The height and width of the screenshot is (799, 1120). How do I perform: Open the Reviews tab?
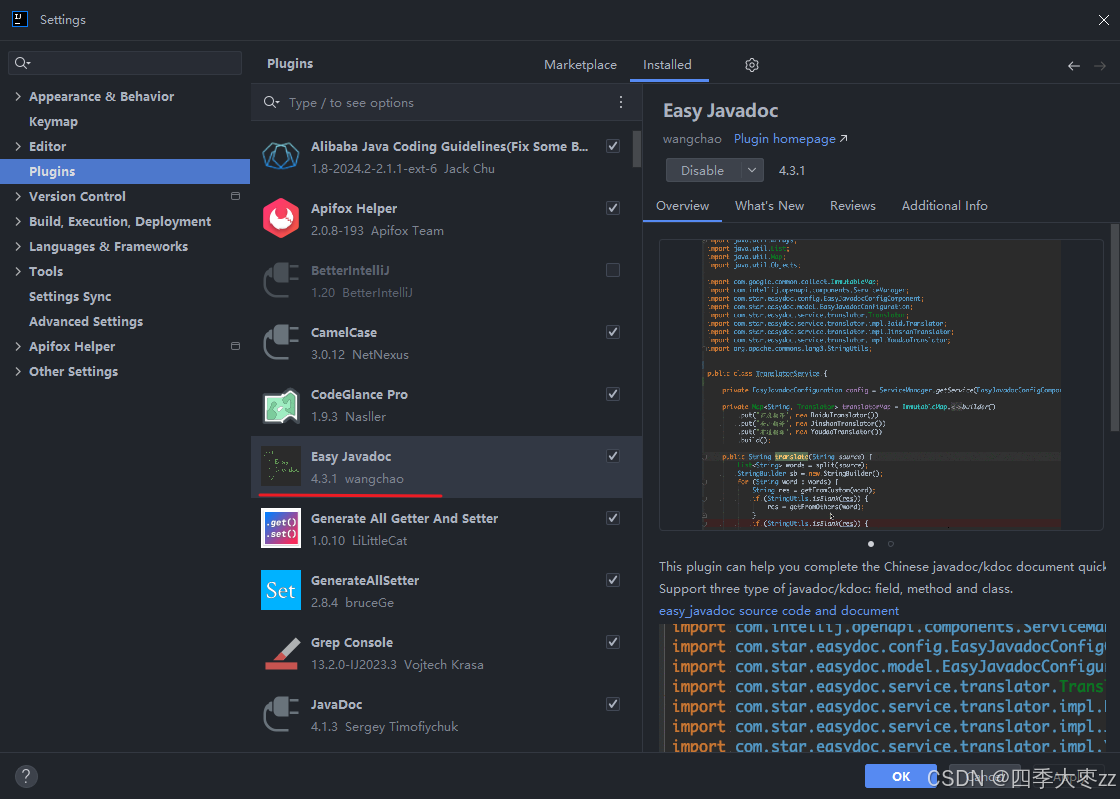point(852,206)
